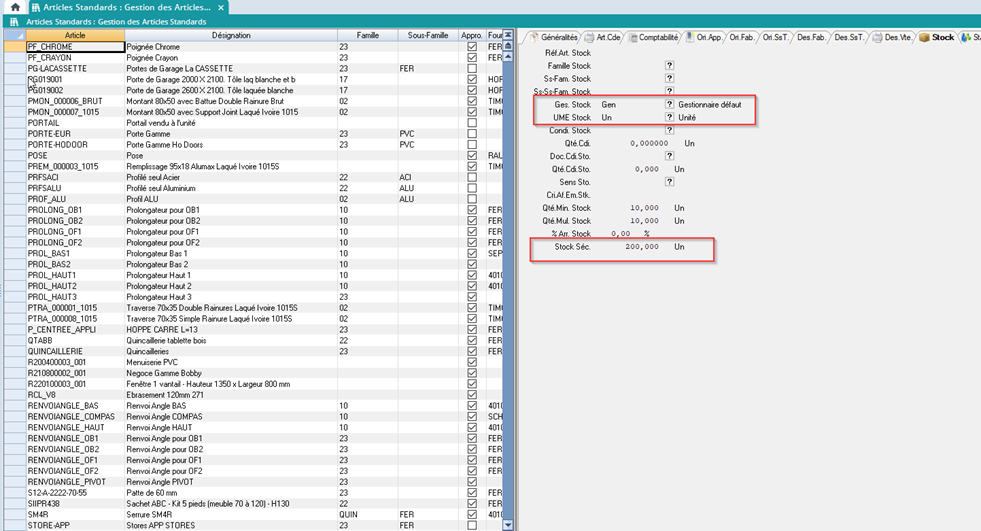
Task: Click the Ges. Stock lookup question mark
Action: click(670, 104)
